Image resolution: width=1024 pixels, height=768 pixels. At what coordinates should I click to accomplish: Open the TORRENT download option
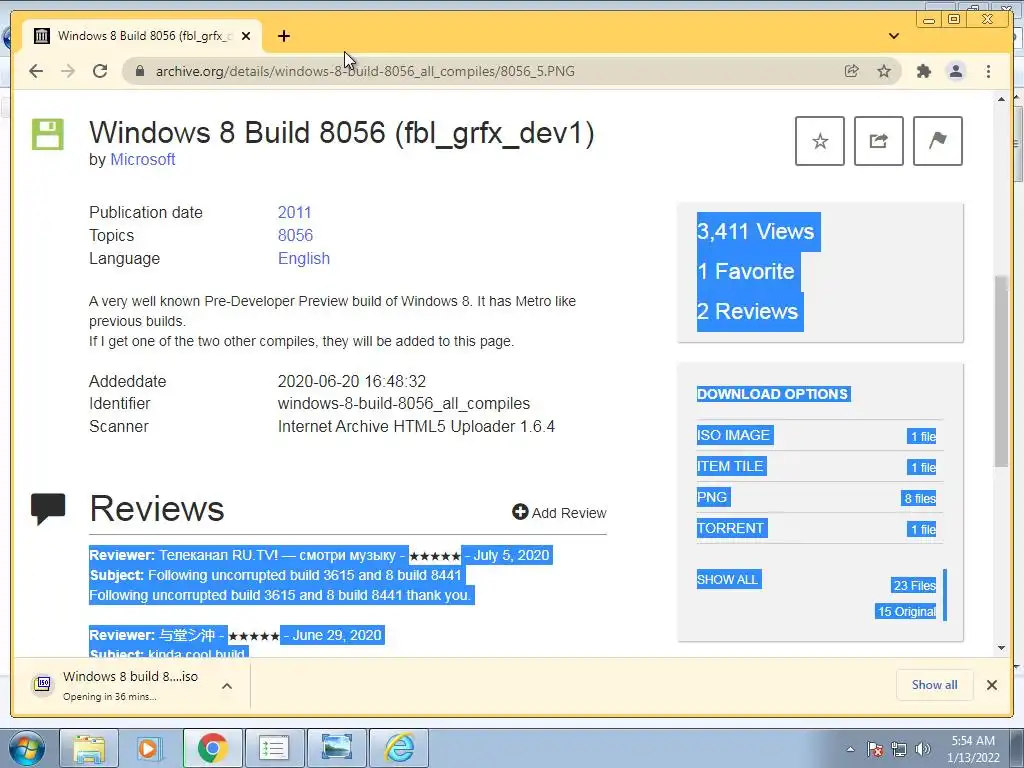click(x=731, y=528)
